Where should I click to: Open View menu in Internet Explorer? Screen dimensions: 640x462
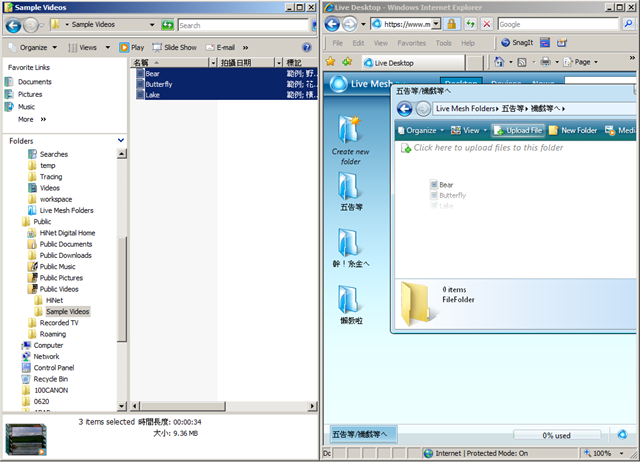click(x=381, y=43)
